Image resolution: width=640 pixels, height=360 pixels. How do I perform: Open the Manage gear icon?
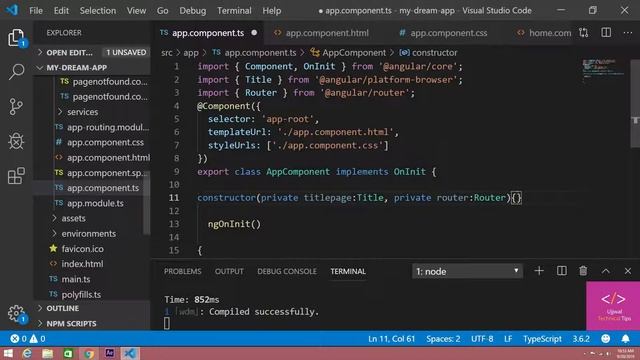coord(16,313)
